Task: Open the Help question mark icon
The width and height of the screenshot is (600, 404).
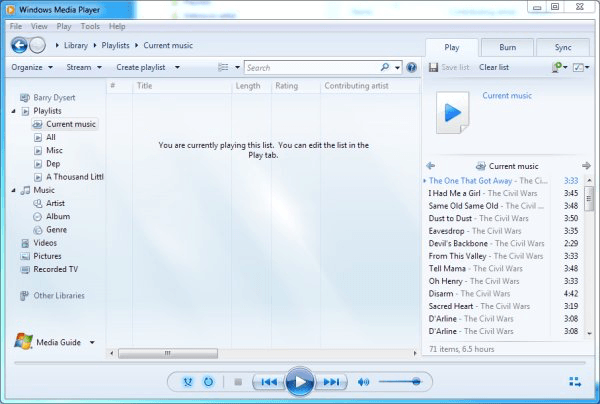Action: [411, 68]
